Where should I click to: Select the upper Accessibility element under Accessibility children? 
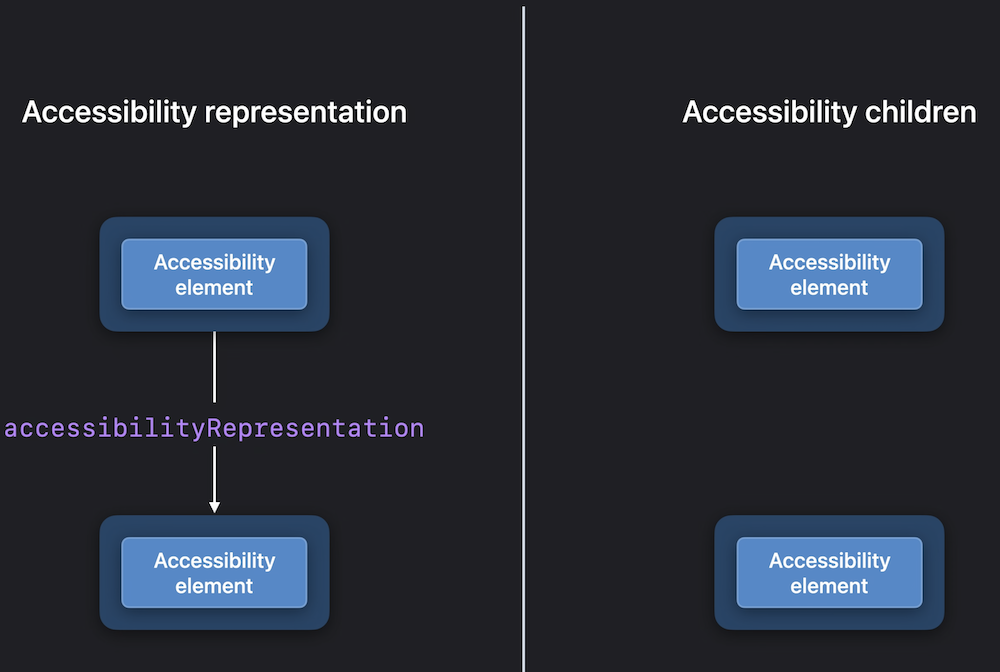pyautogui.click(x=829, y=274)
